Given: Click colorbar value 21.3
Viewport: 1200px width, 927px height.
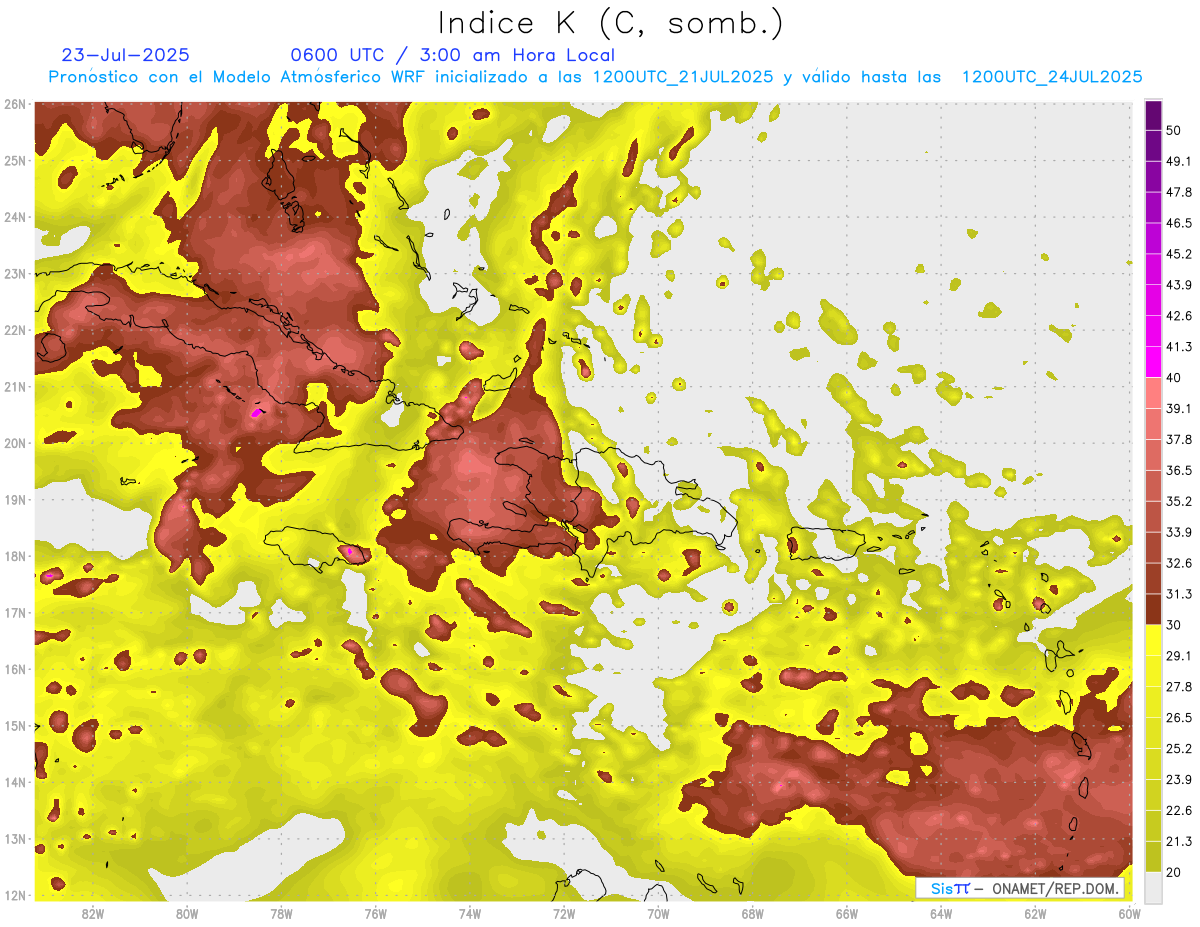Looking at the screenshot, I should [1179, 841].
